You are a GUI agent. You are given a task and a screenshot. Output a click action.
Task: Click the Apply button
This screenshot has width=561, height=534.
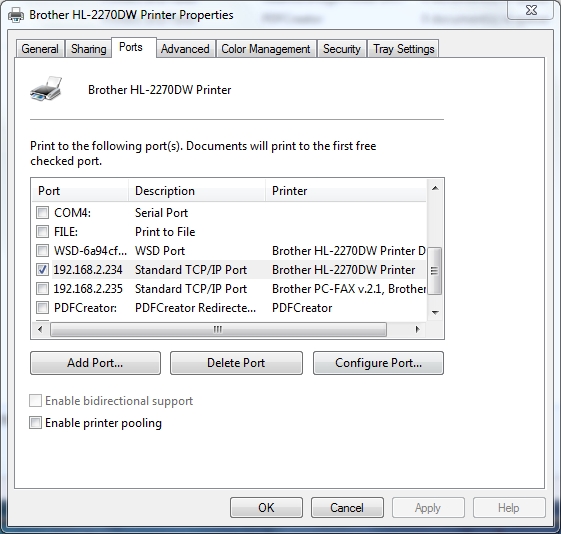(x=428, y=507)
